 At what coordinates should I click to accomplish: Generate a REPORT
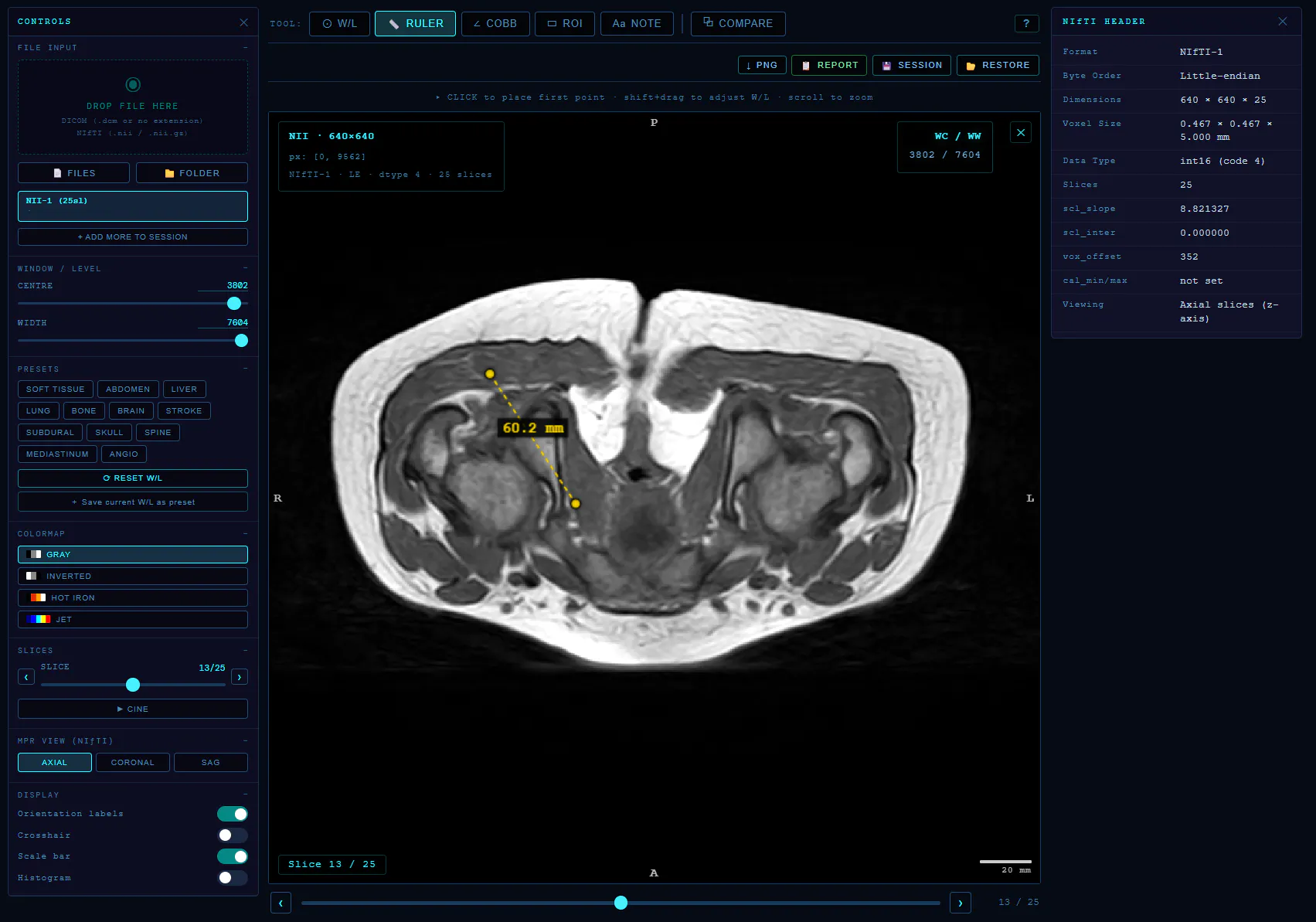point(829,66)
